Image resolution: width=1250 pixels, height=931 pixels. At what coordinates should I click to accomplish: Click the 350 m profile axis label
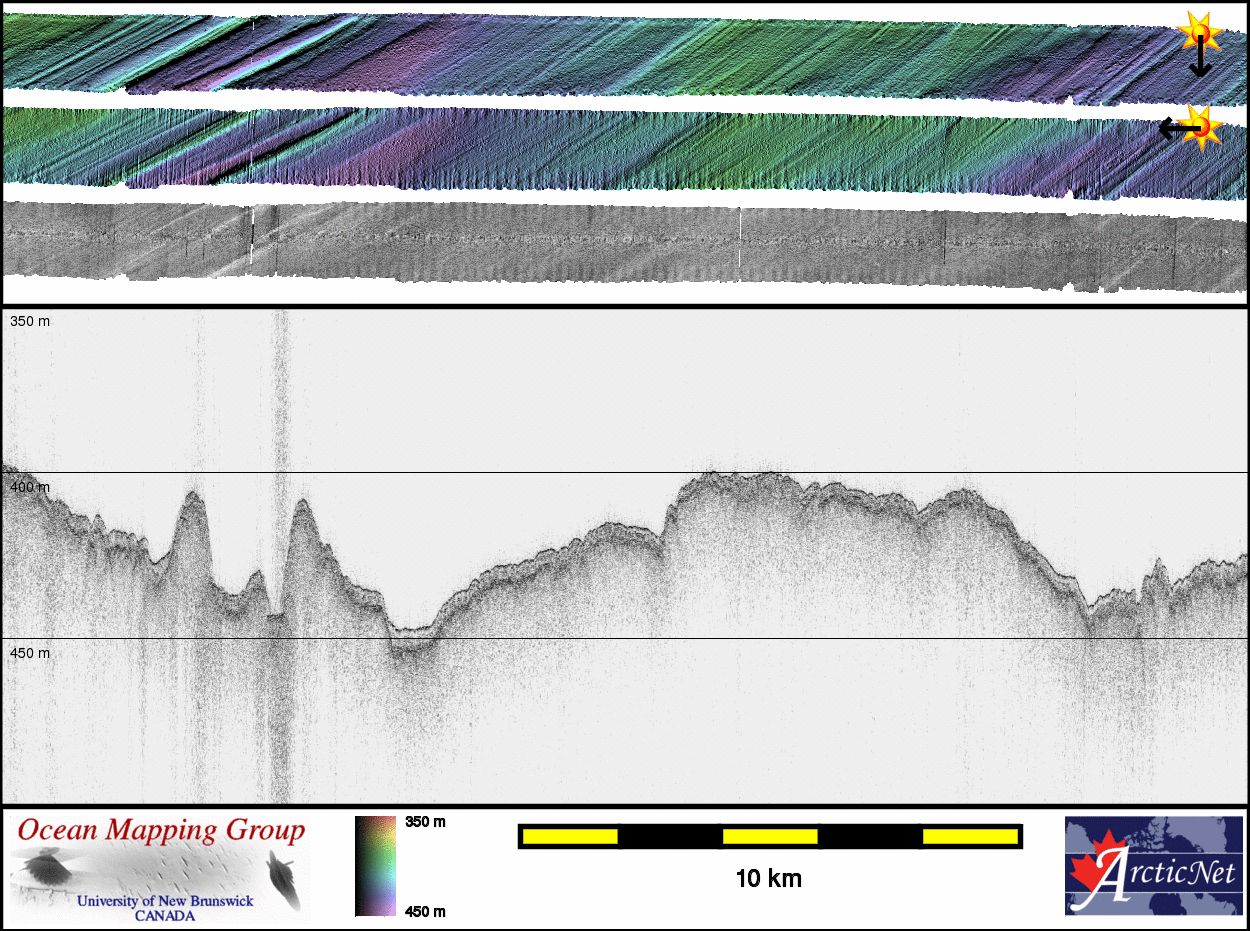tap(30, 322)
